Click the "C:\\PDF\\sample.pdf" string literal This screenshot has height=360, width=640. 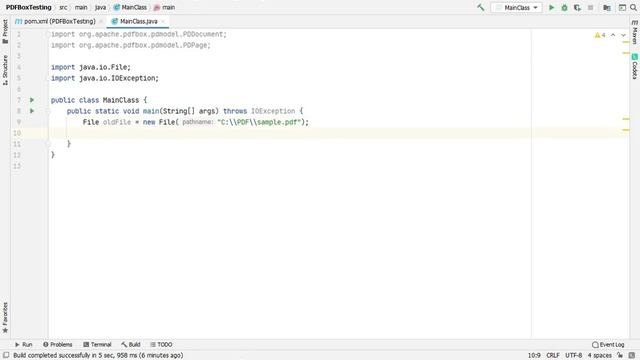259,122
